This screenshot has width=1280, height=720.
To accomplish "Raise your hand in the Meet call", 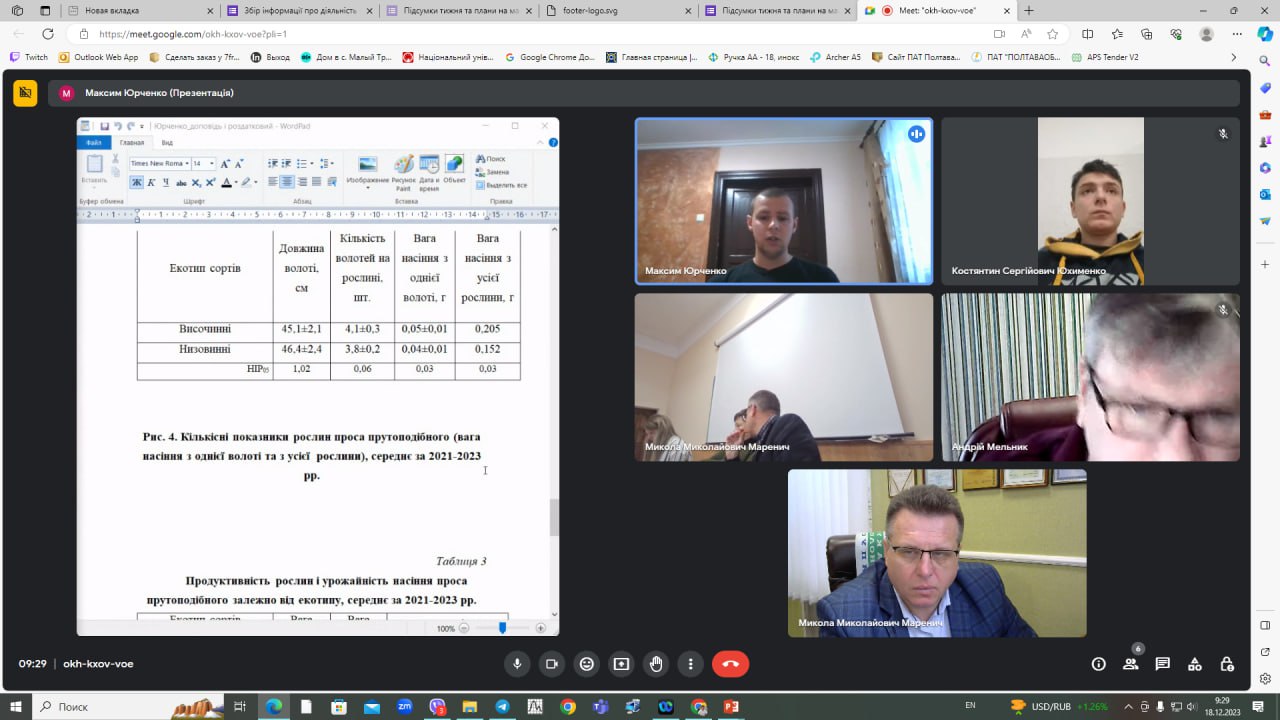I will click(656, 663).
